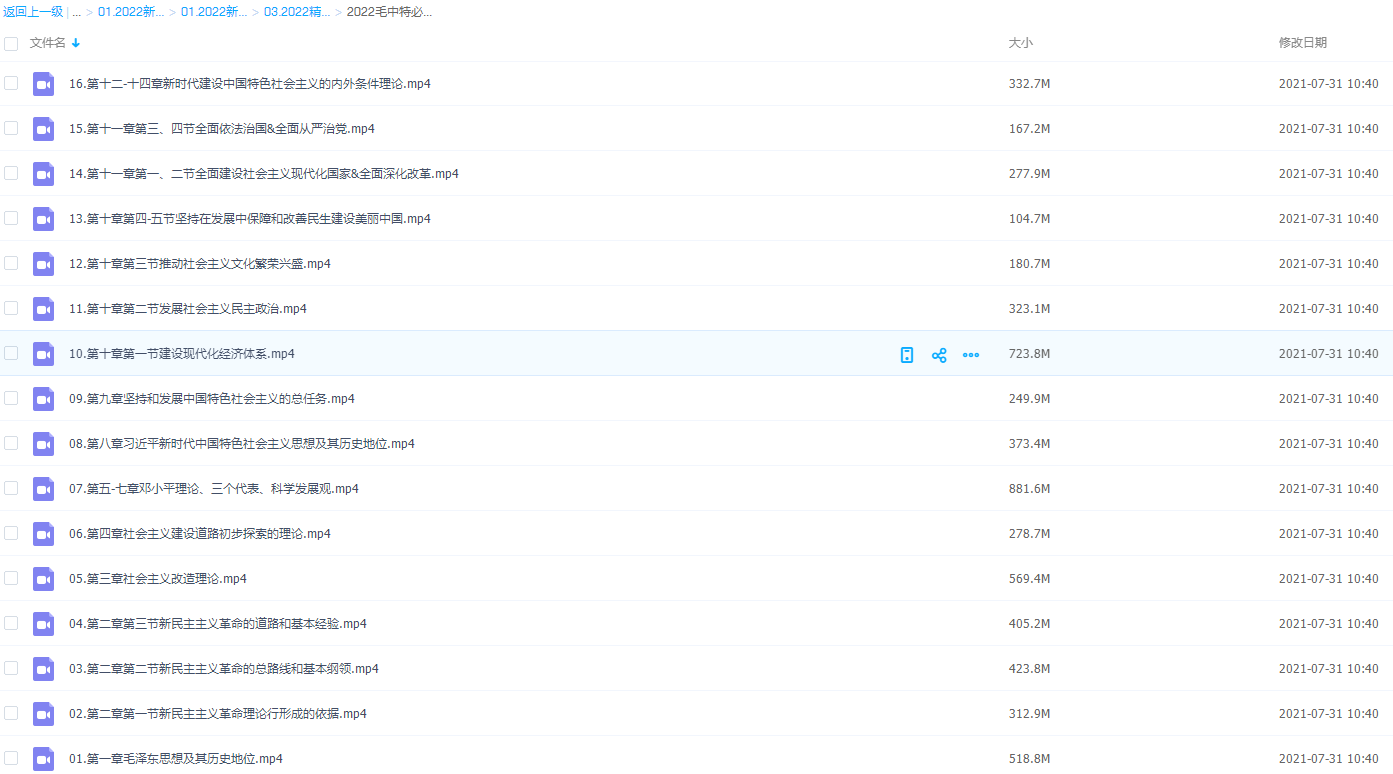Screen dimensions: 1393x774
Task: Open file 12.第十章第三节推动社会主义文化繁荣兴盛.mp4
Action: (200, 264)
